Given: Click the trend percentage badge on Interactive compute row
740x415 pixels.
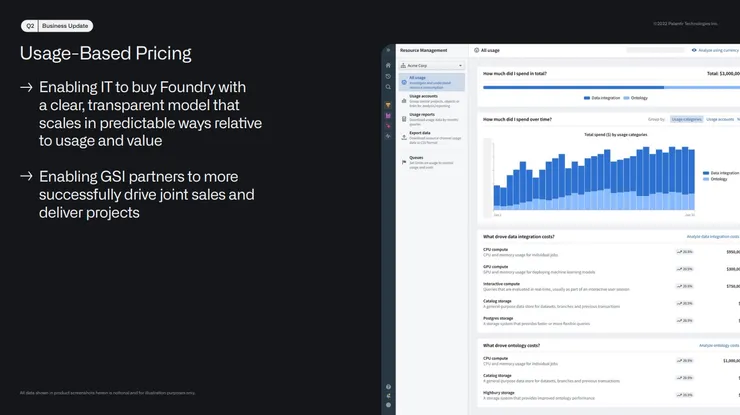Looking at the screenshot, I should 684,286.
